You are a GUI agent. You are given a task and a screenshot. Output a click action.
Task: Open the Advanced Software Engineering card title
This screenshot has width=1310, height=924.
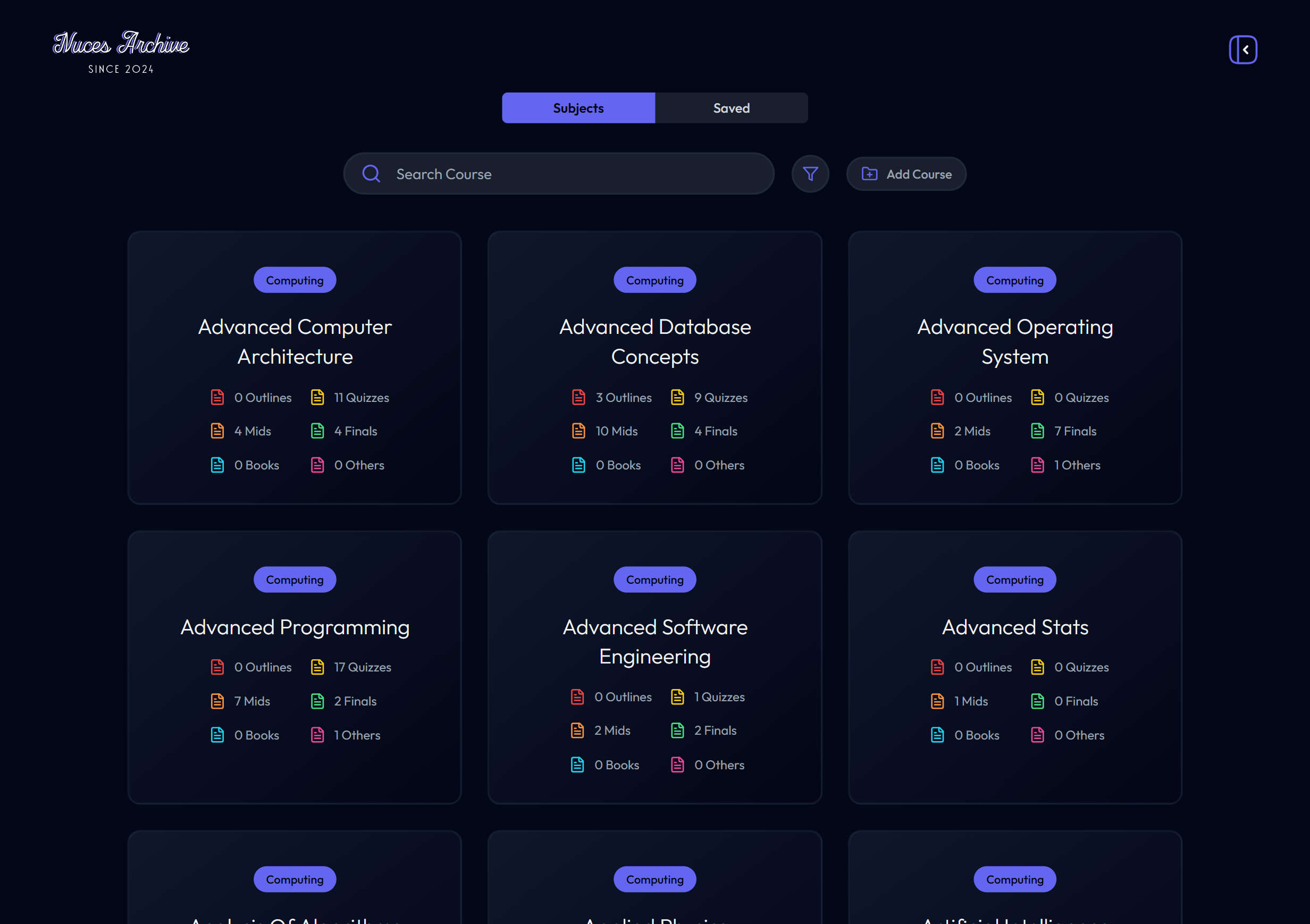point(654,642)
